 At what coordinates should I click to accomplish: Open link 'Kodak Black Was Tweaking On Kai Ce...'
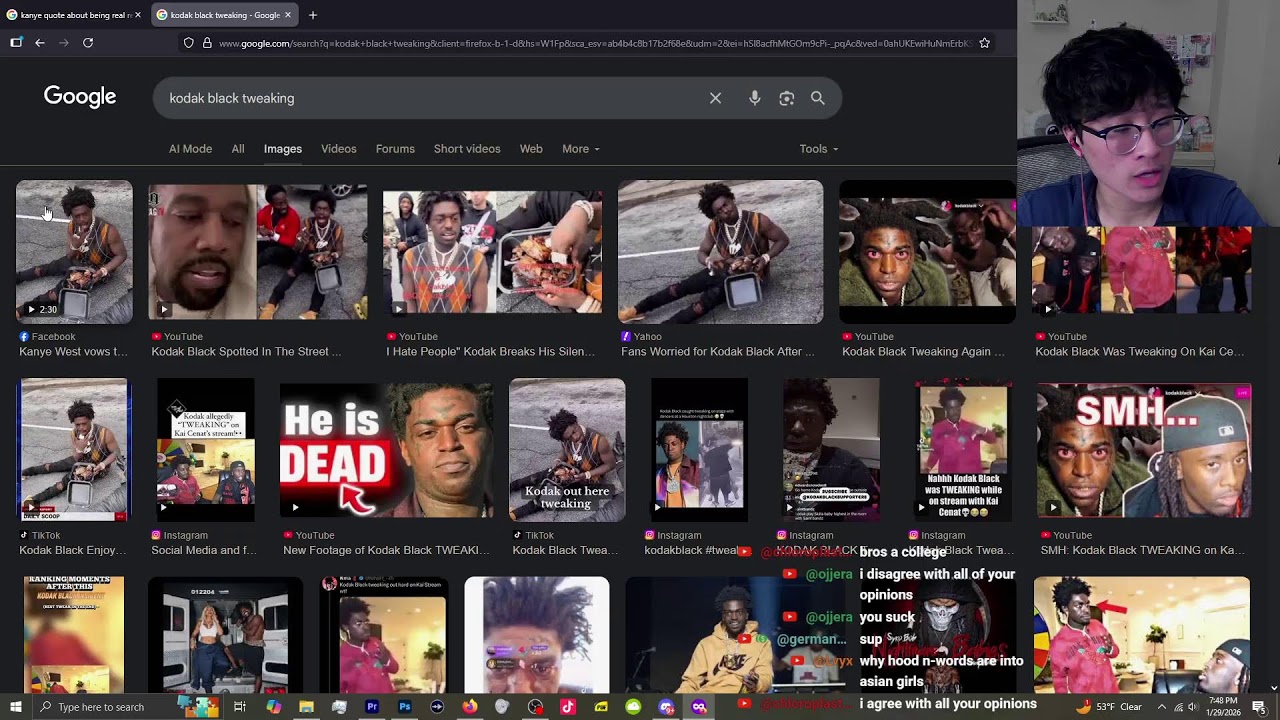click(x=1140, y=352)
